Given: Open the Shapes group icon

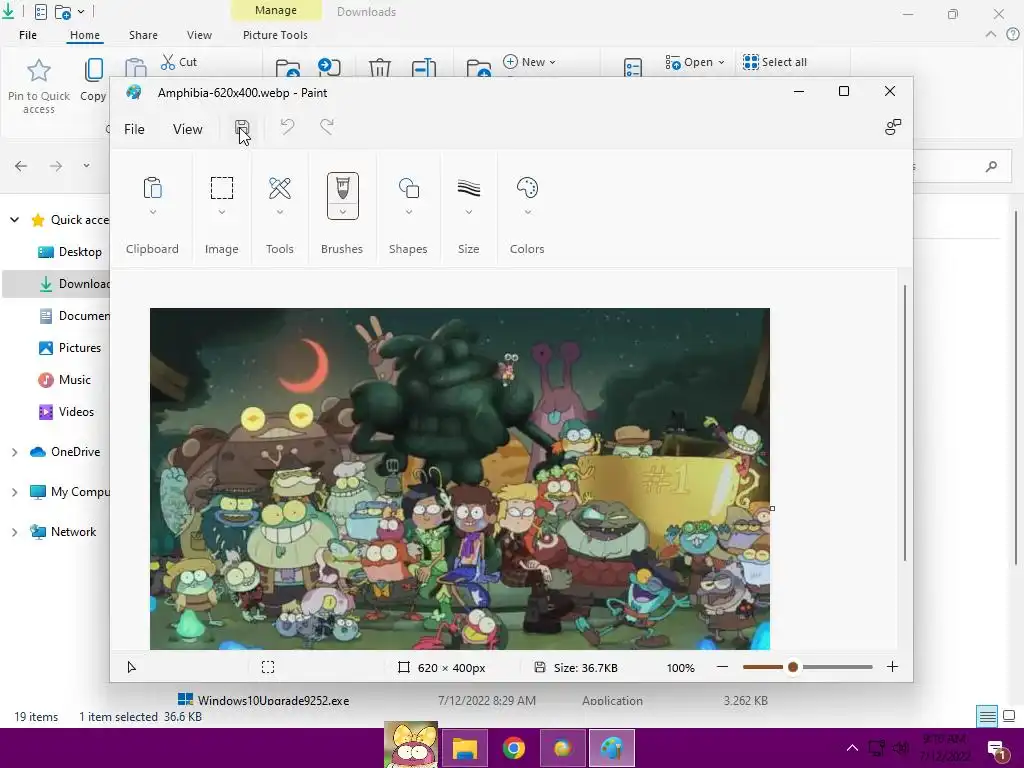Looking at the screenshot, I should pyautogui.click(x=408, y=188).
